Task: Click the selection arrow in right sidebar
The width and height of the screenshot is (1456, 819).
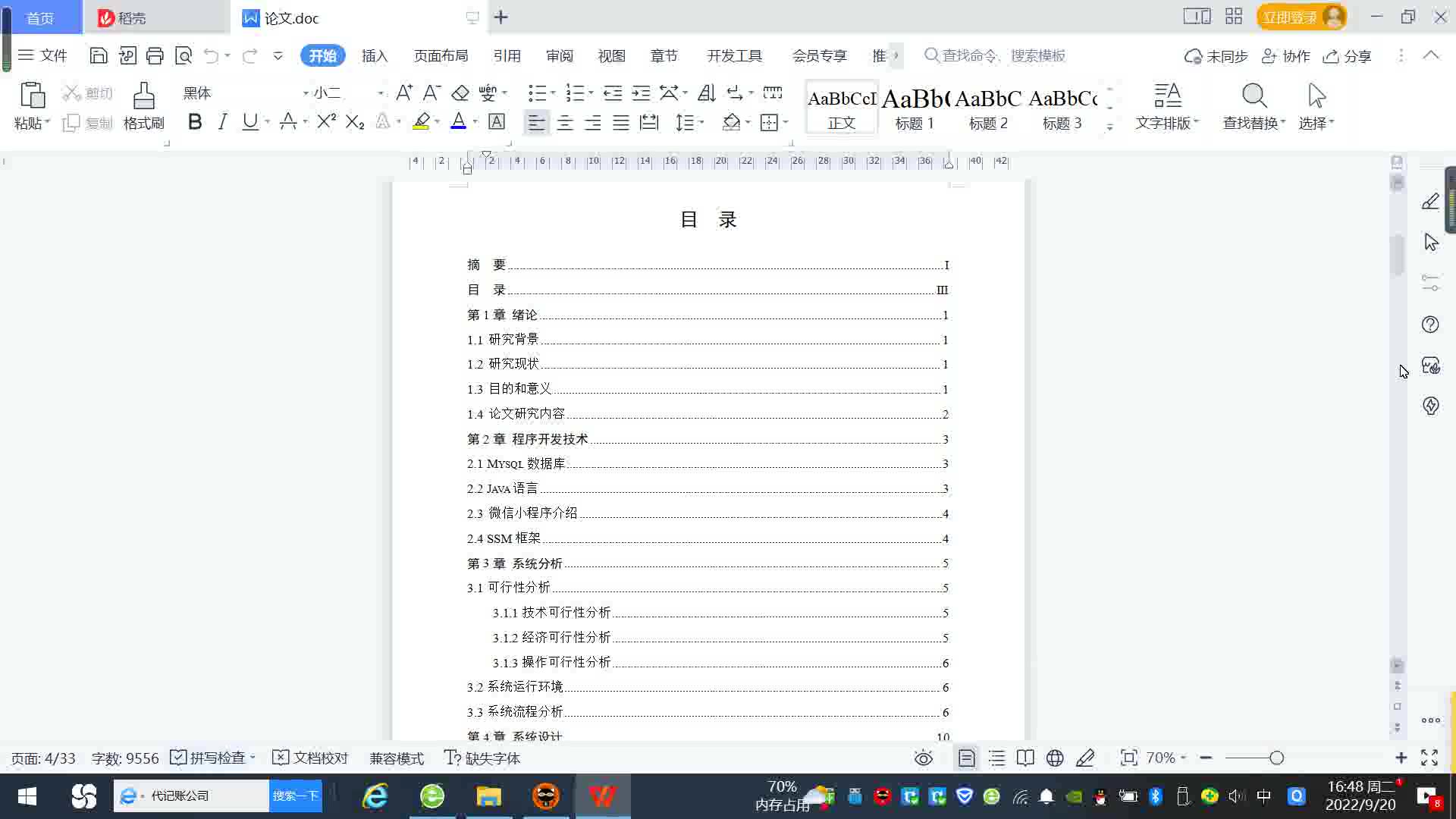Action: coord(1431,242)
